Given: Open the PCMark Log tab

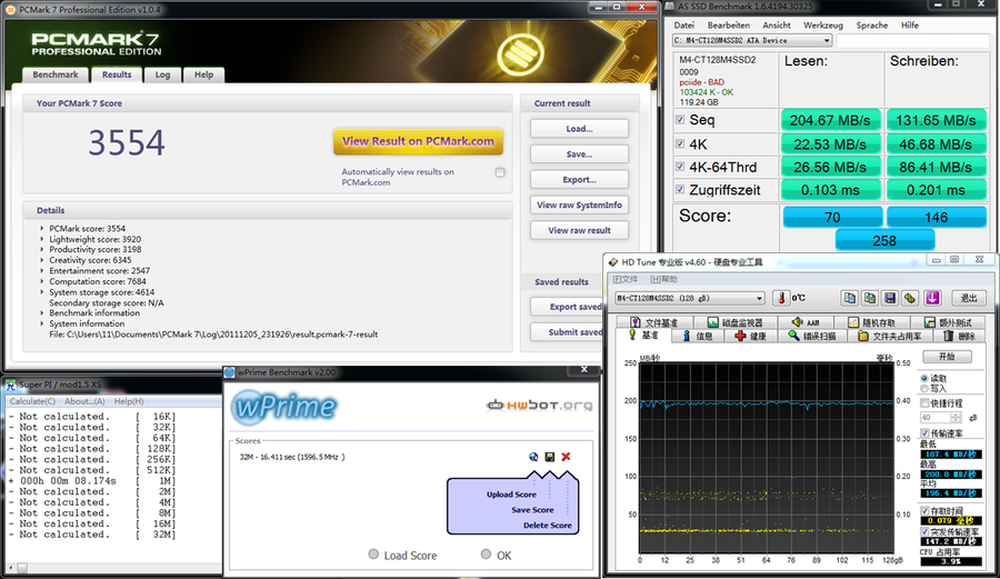Looking at the screenshot, I should (163, 75).
